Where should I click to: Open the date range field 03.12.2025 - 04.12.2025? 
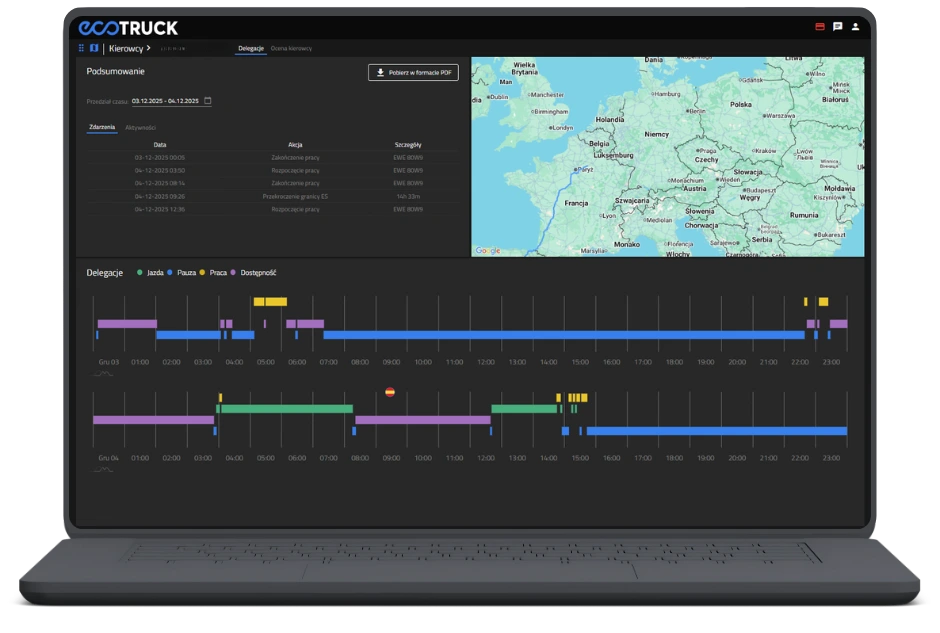(x=166, y=101)
